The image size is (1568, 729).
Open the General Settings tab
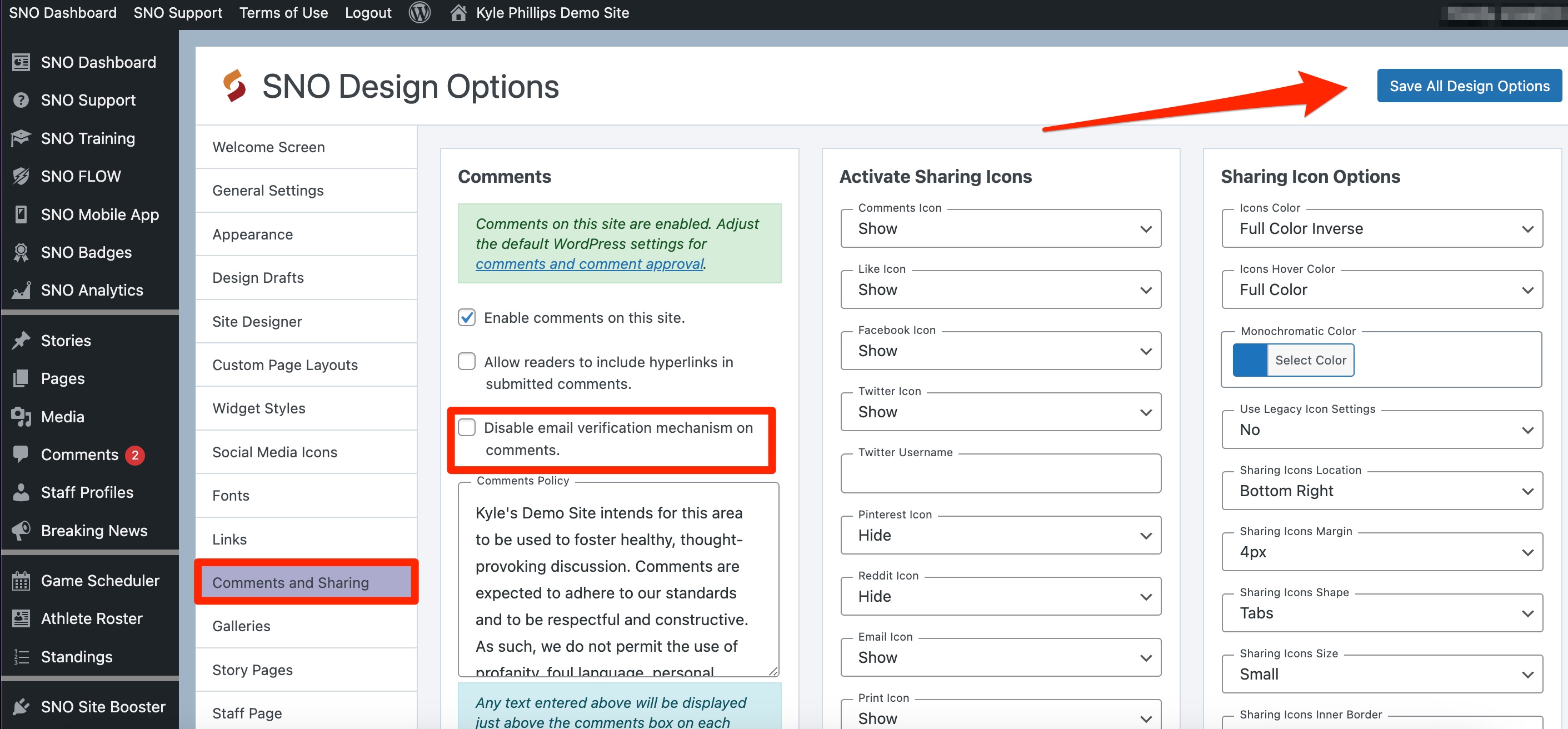click(306, 191)
